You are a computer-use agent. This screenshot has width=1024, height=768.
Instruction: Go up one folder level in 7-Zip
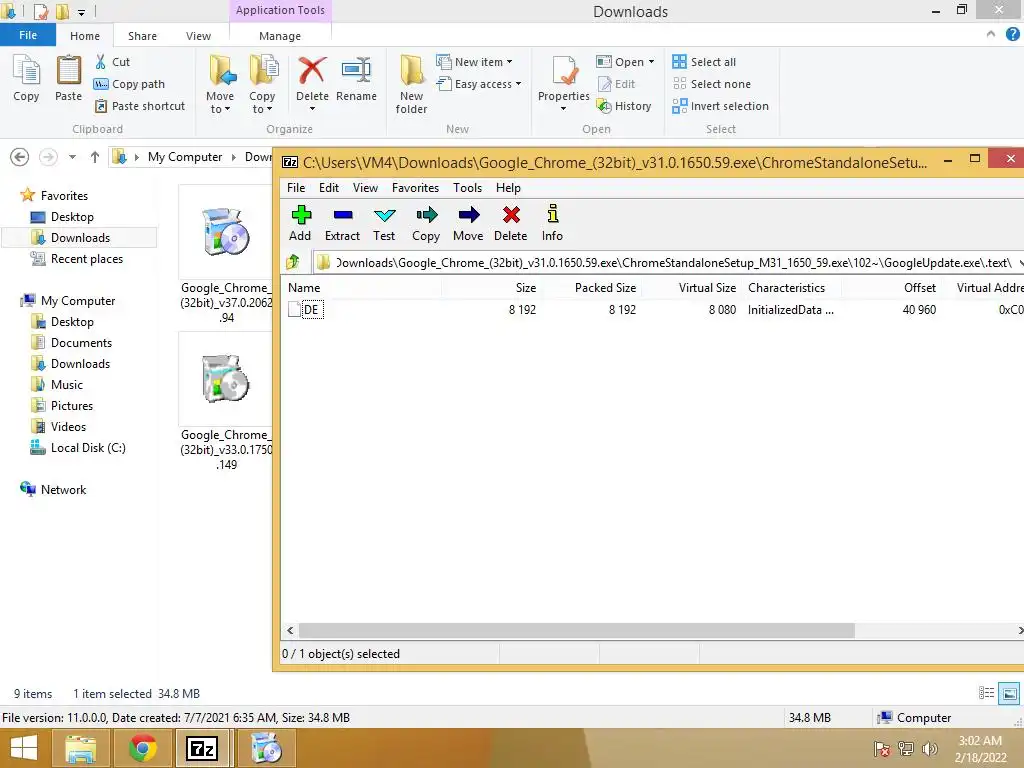(x=293, y=263)
